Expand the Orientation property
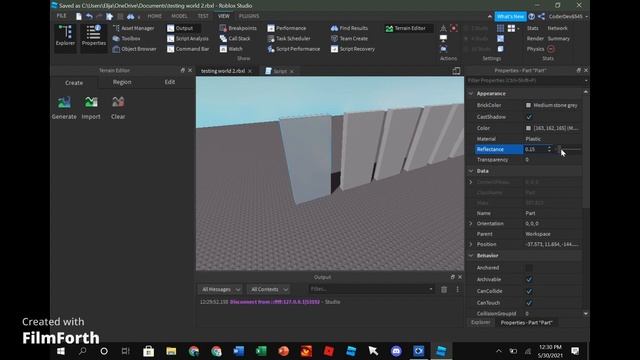This screenshot has height=360, width=640. coord(471,224)
